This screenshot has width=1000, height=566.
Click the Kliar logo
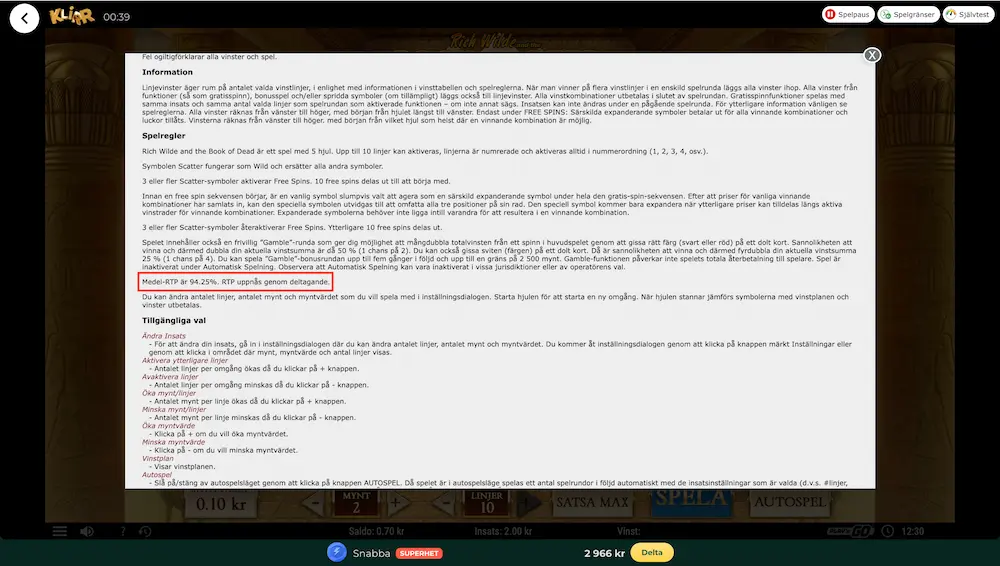click(x=71, y=16)
